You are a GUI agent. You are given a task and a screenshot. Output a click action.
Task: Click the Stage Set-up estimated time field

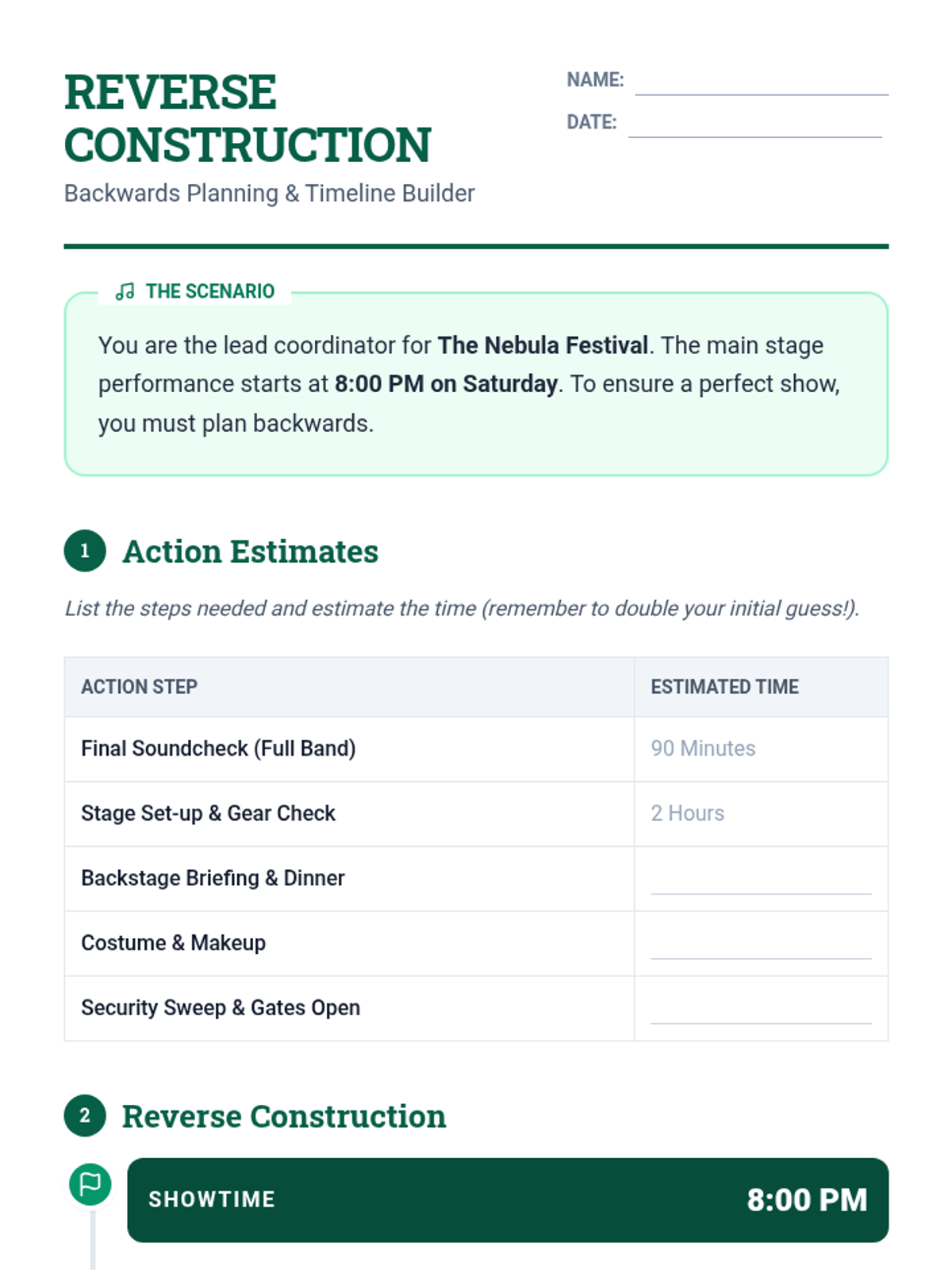click(x=760, y=814)
